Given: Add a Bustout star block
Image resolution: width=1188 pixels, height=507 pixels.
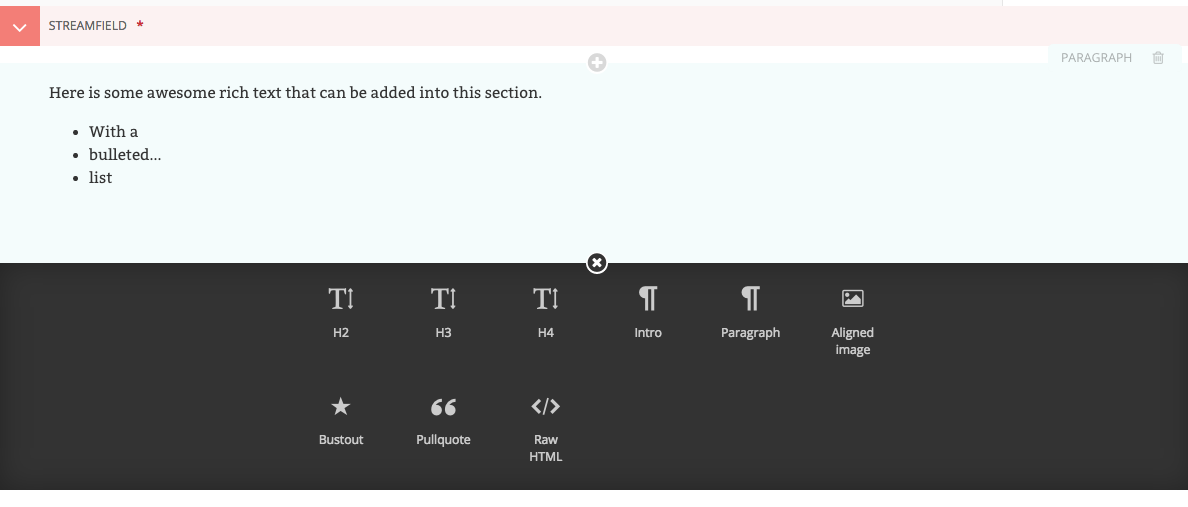Looking at the screenshot, I should click(341, 419).
